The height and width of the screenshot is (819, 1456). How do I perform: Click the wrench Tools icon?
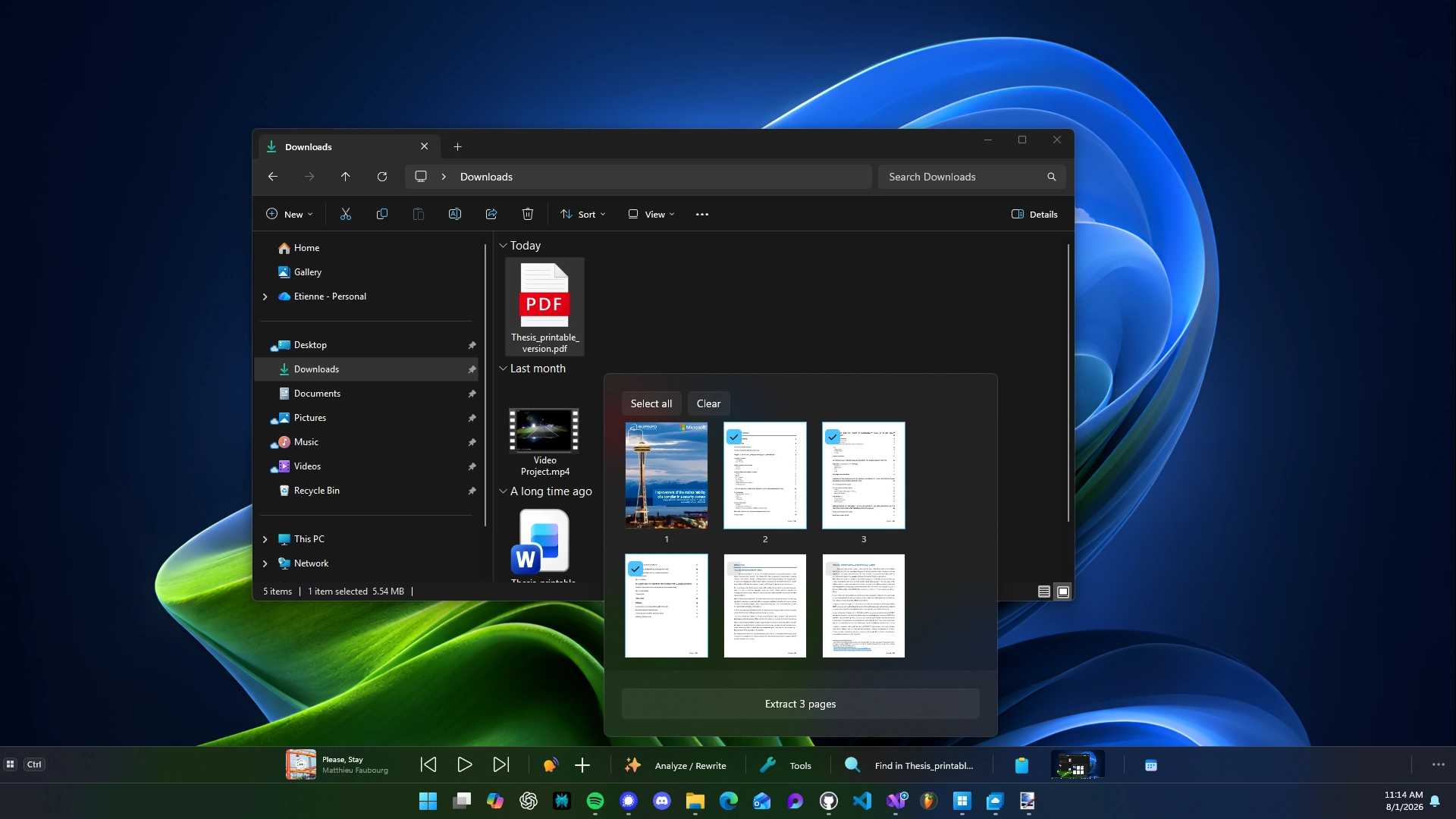pos(767,765)
